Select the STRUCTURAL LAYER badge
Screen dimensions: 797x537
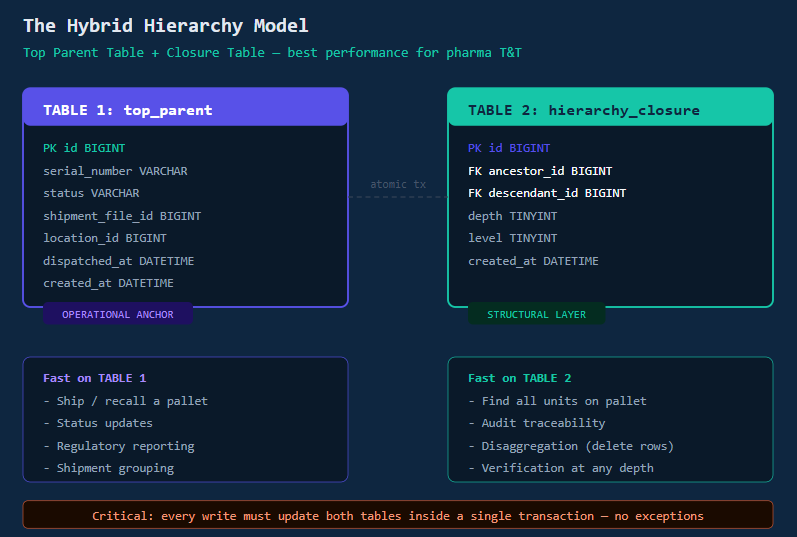[x=536, y=314]
